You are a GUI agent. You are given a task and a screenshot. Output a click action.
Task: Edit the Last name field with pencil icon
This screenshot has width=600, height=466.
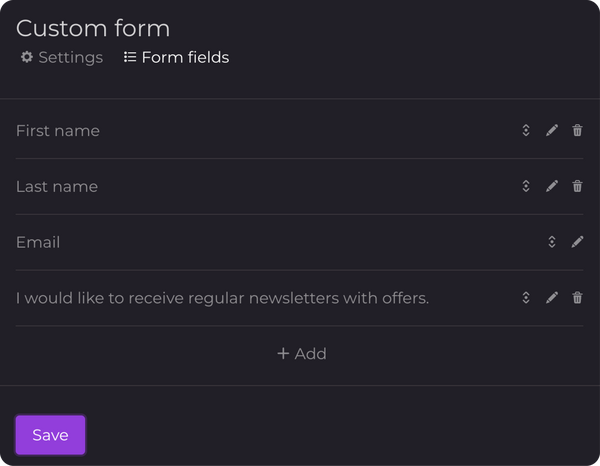(x=552, y=186)
